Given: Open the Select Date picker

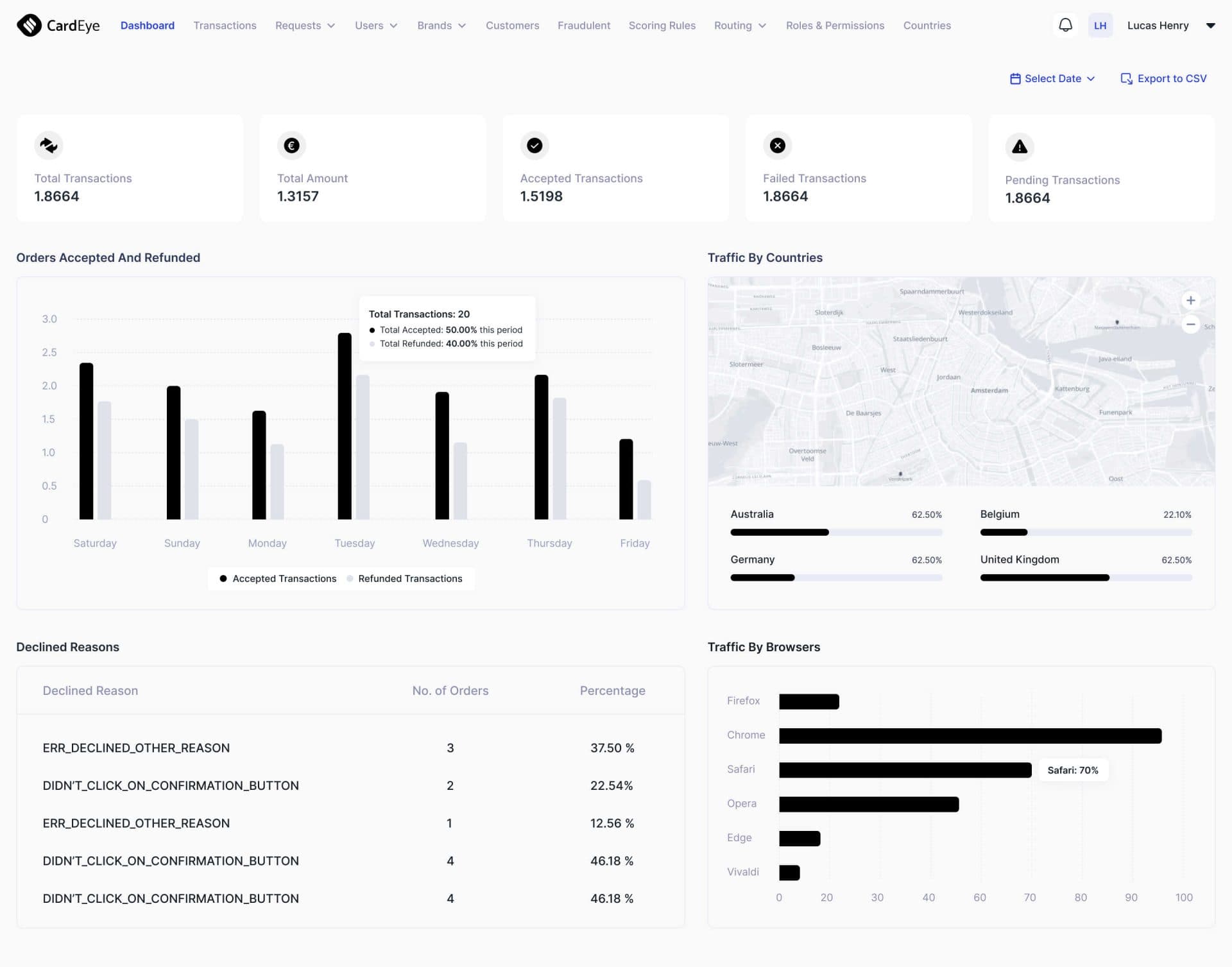Looking at the screenshot, I should 1052,78.
